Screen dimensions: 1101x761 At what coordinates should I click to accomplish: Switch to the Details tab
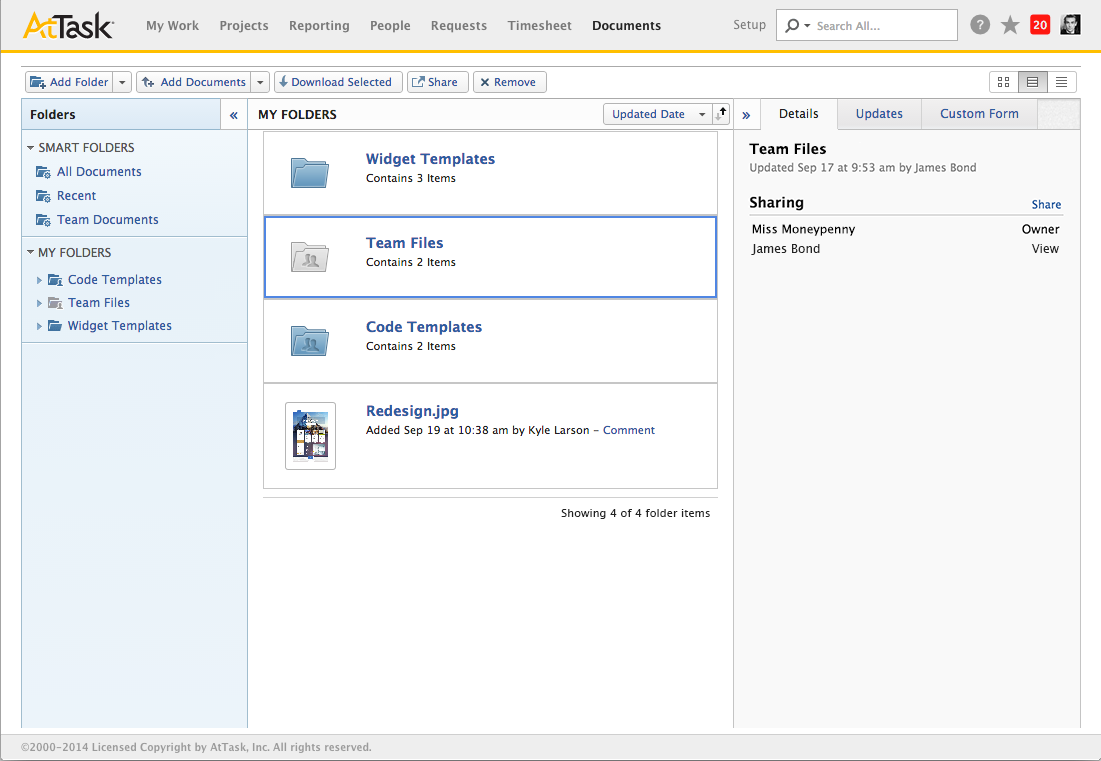pos(798,114)
